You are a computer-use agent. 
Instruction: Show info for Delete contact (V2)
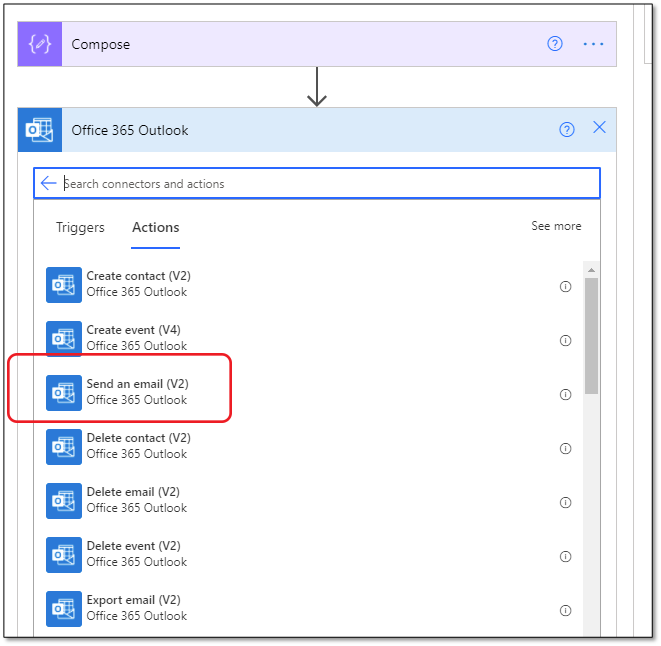pos(565,449)
